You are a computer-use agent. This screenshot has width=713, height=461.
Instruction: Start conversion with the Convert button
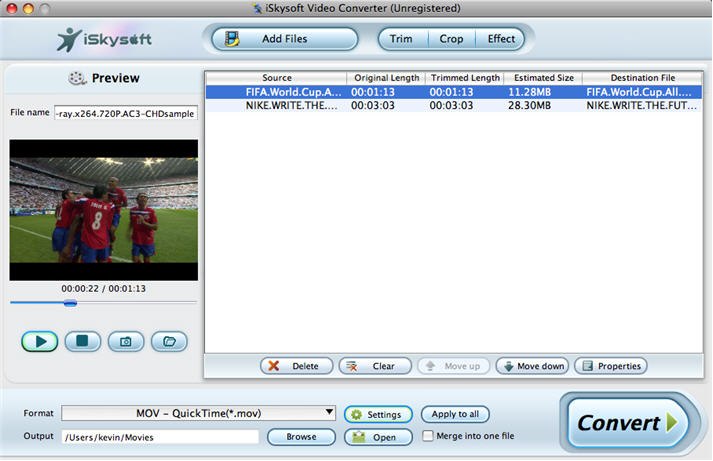(x=627, y=423)
